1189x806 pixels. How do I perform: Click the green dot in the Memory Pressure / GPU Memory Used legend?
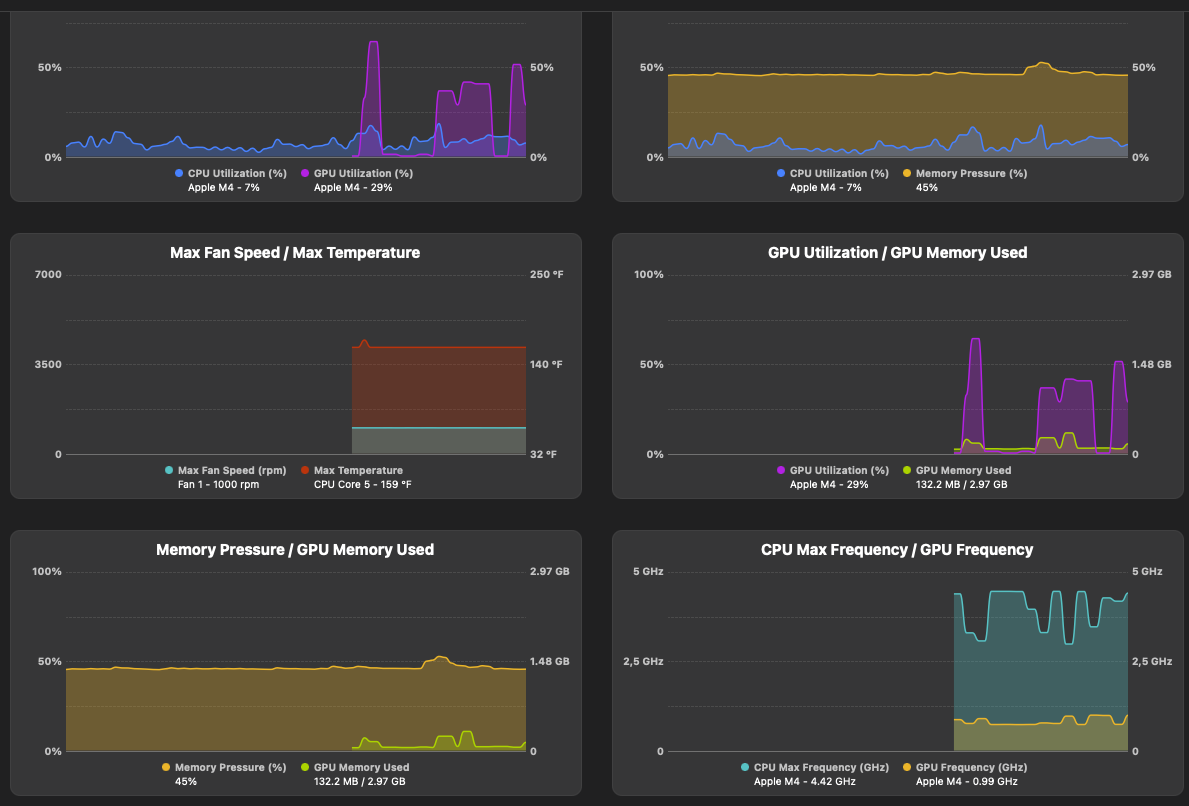pos(305,767)
